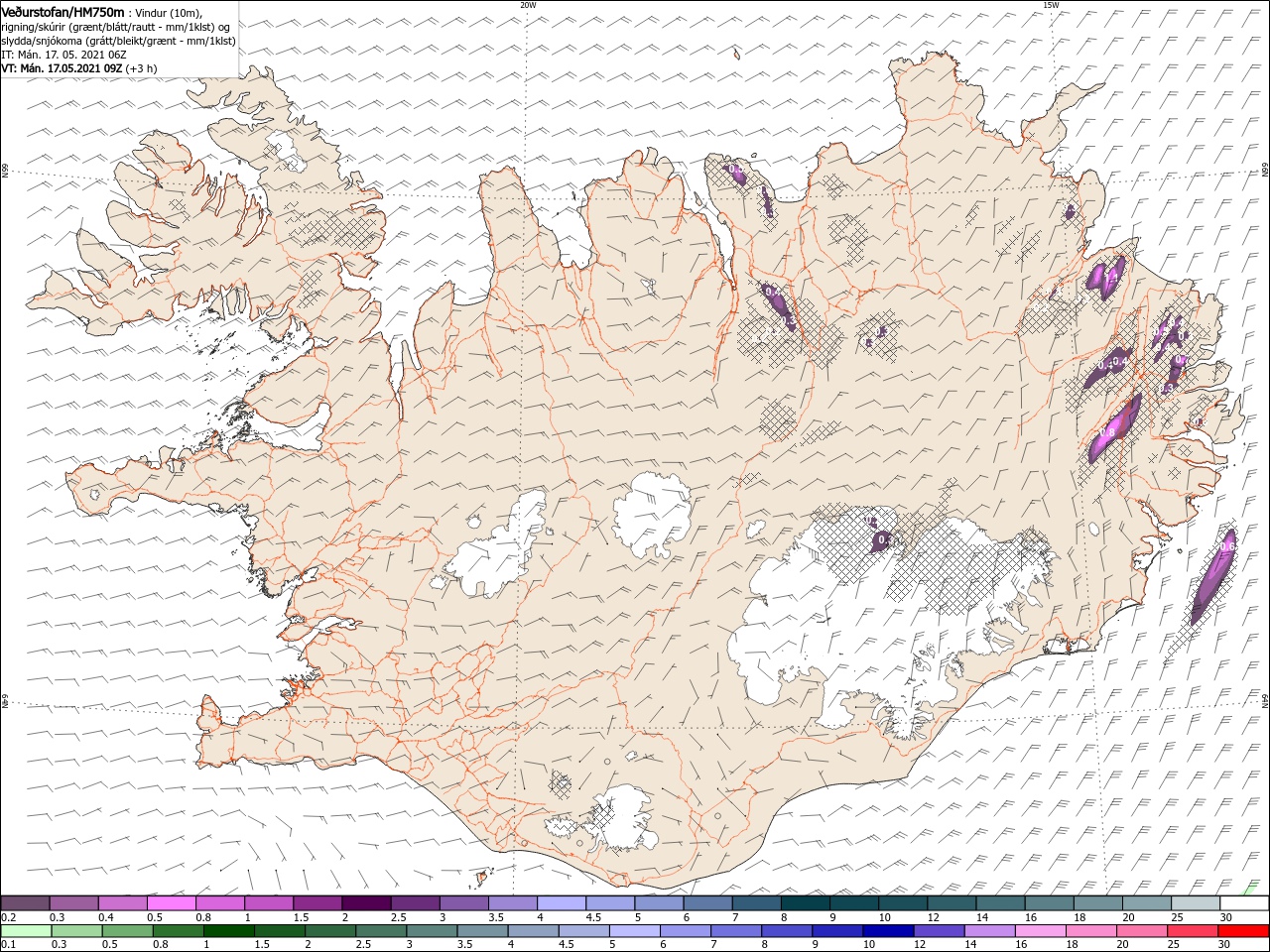Pick the darkest green swatch labeled 1 in the lower row

click(x=229, y=931)
